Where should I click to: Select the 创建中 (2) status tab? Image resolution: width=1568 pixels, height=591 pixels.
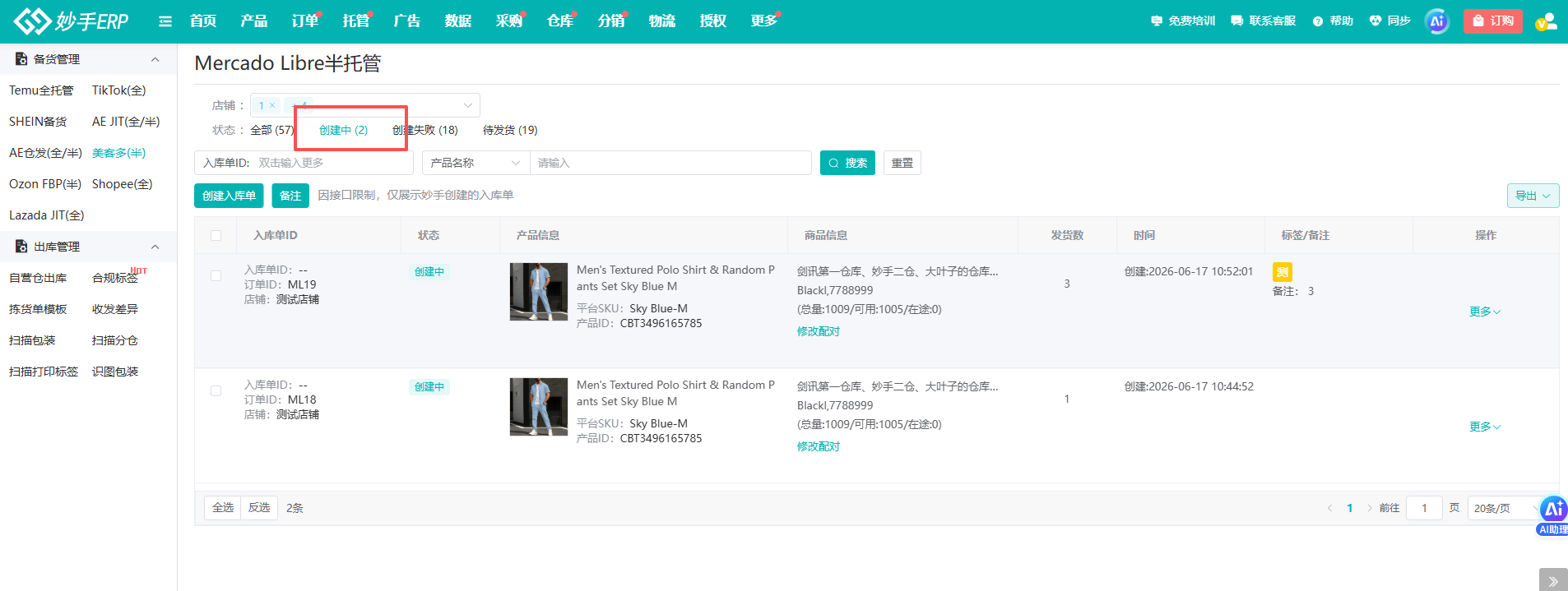(x=343, y=130)
